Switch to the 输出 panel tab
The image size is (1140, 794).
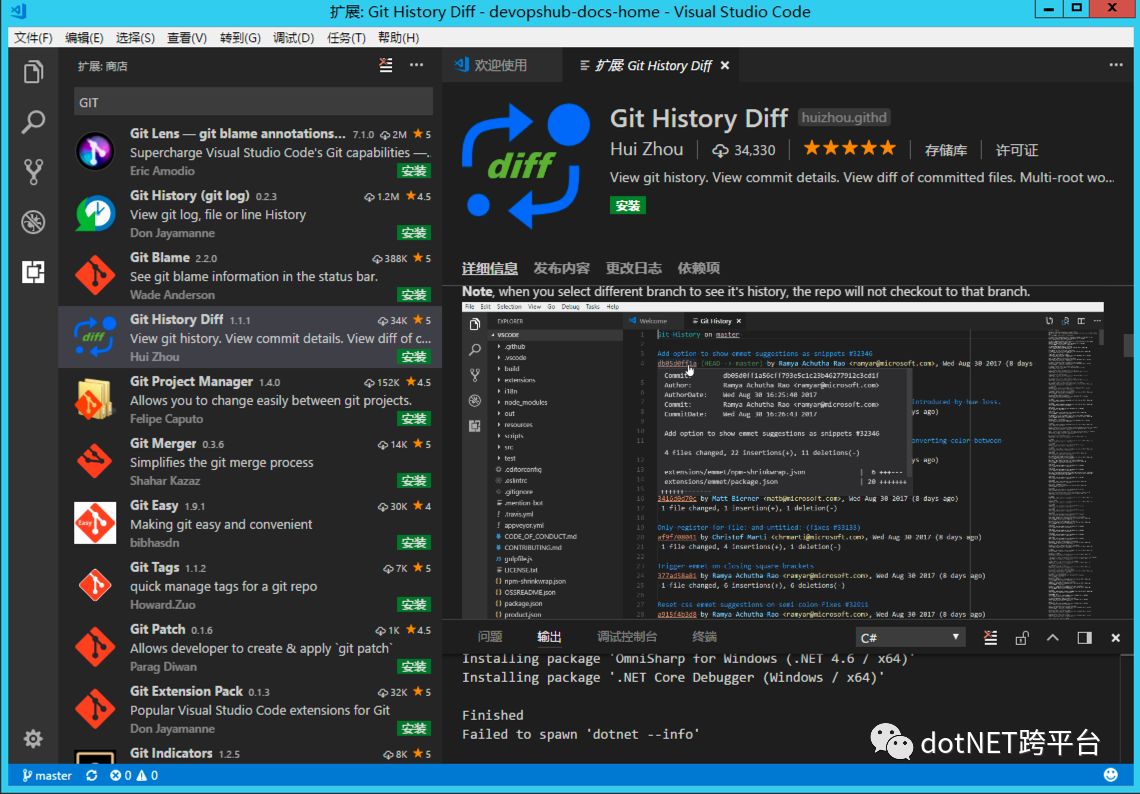click(x=549, y=637)
